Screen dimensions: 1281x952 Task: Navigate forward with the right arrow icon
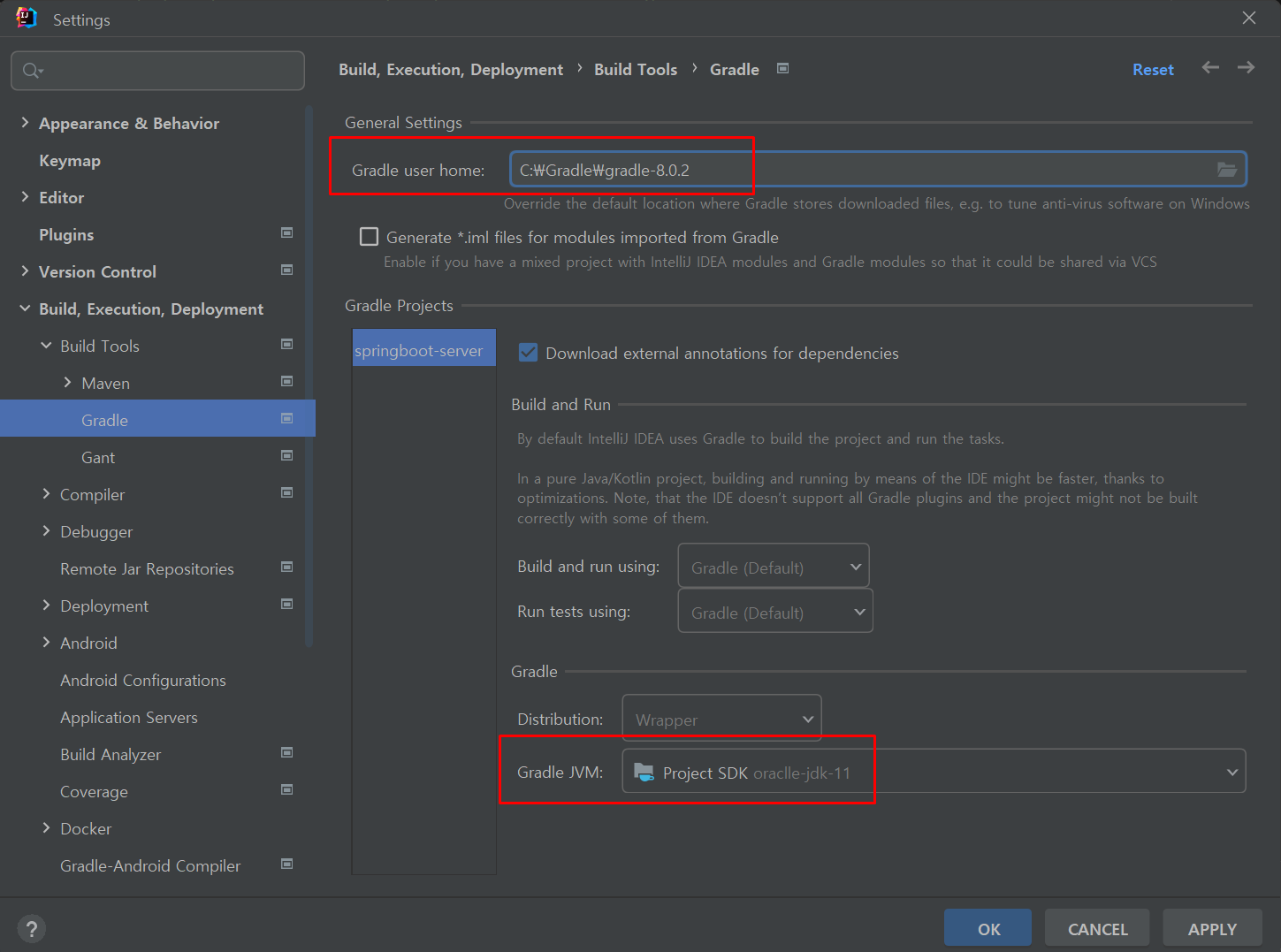(1246, 67)
